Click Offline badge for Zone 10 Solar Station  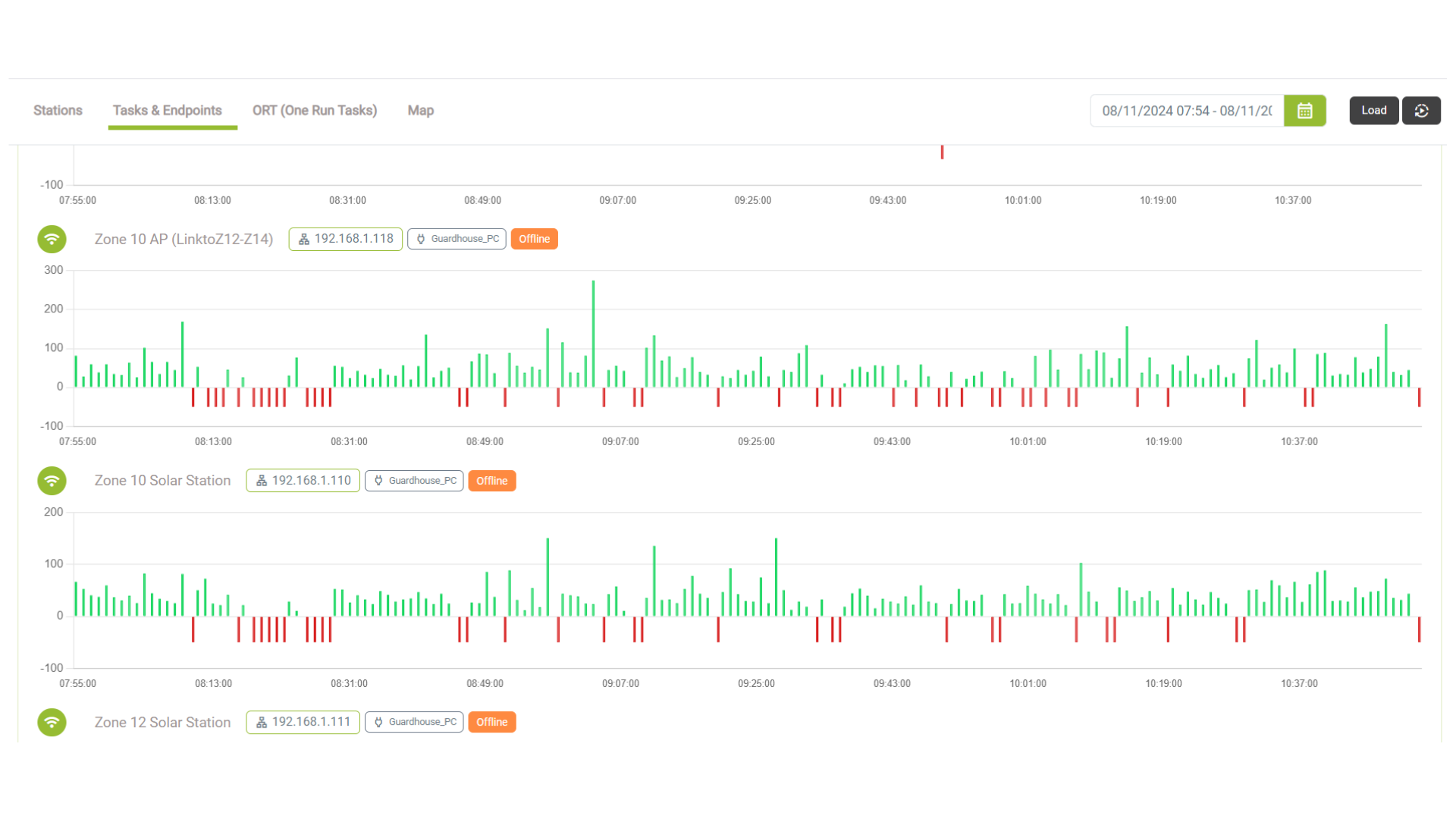(x=492, y=481)
